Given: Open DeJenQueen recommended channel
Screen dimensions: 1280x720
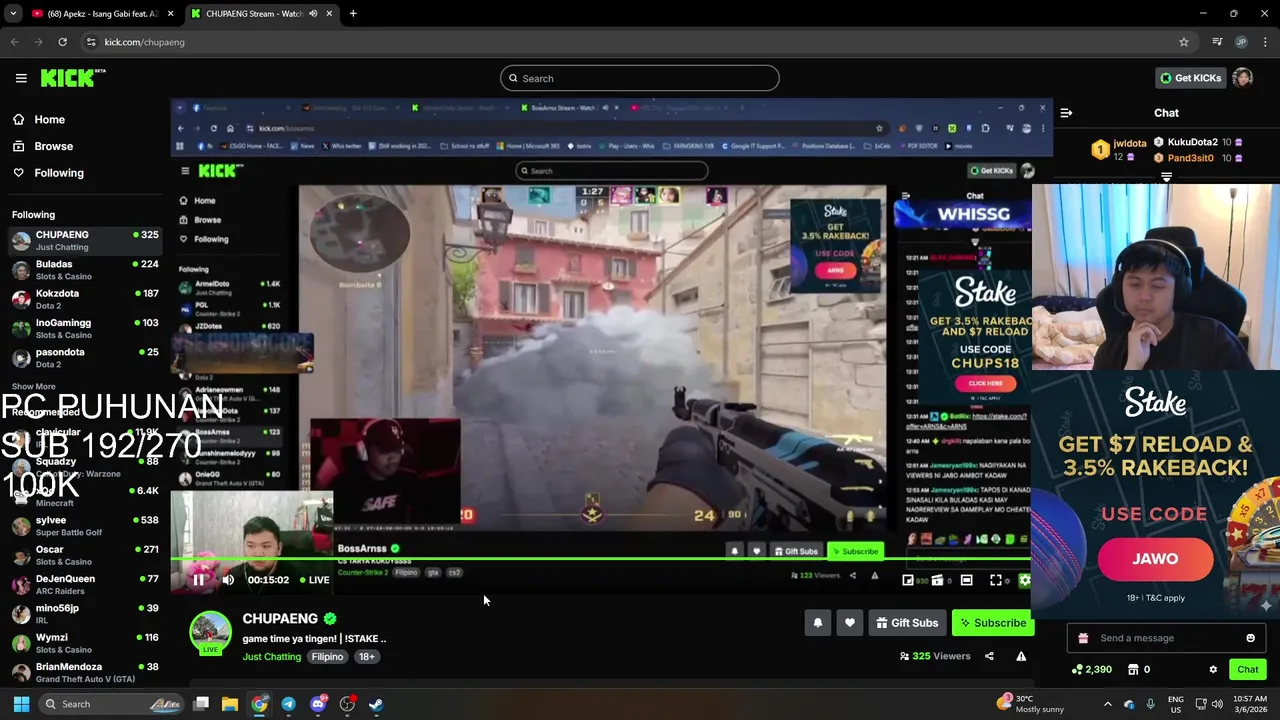Looking at the screenshot, I should pos(85,584).
